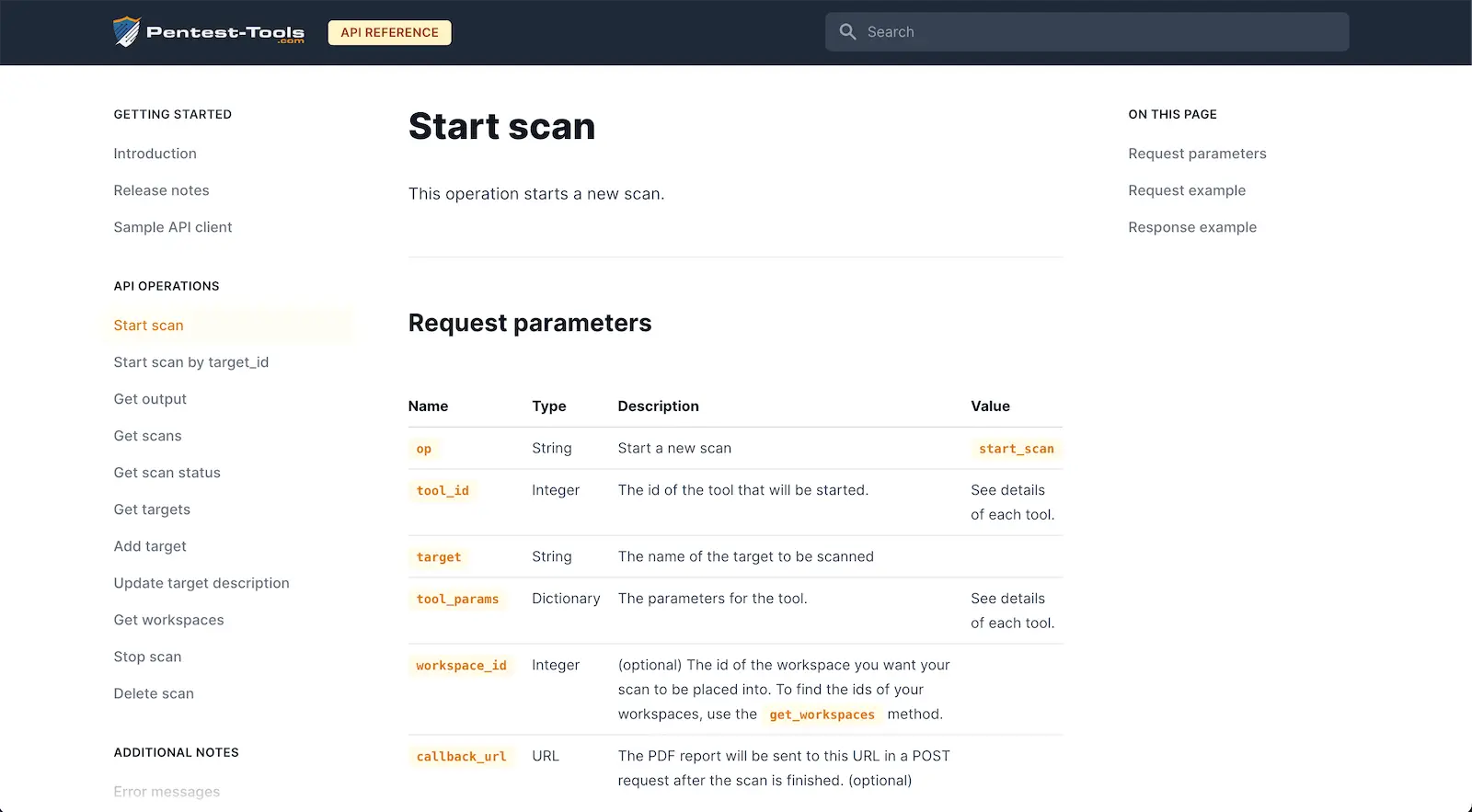Open Start scan by target_id
This screenshot has width=1472, height=812.
click(x=190, y=362)
